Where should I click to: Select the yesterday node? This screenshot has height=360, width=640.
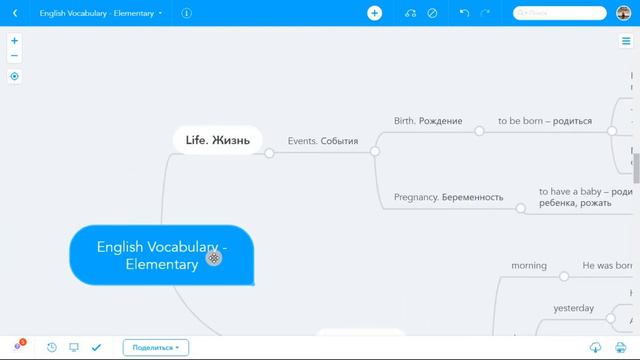point(573,308)
